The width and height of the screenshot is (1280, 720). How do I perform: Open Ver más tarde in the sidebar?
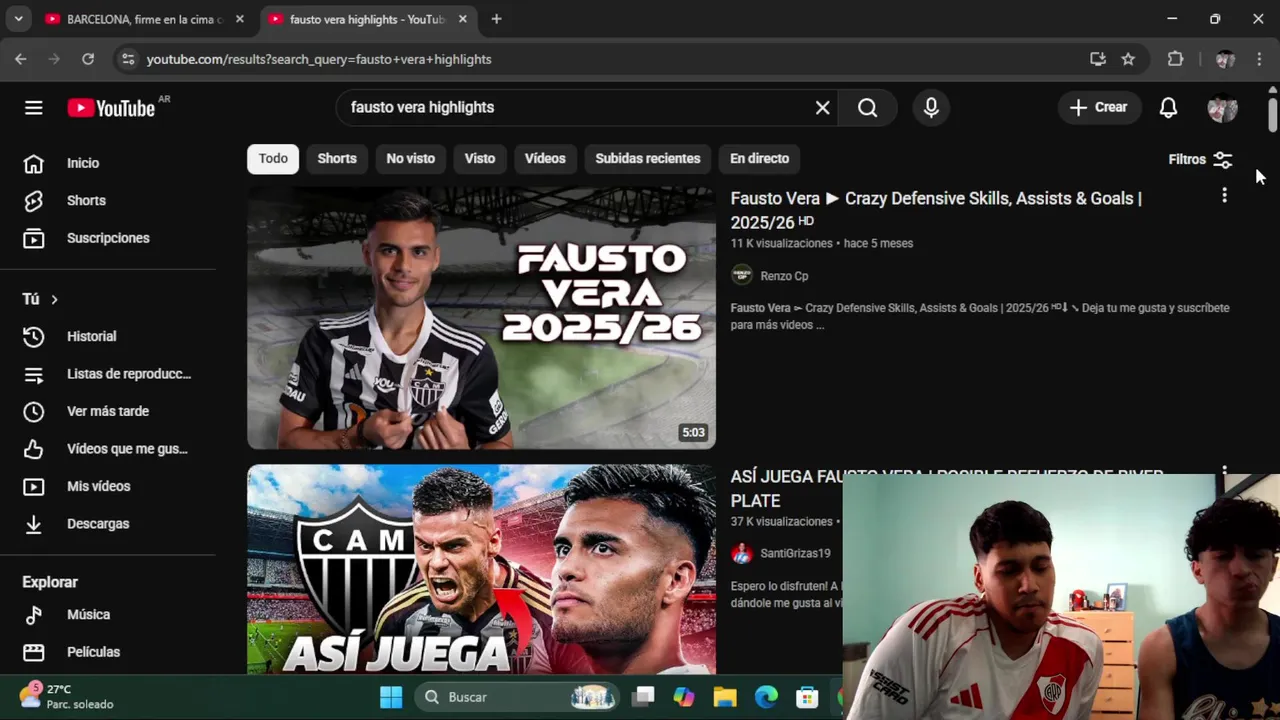point(108,411)
